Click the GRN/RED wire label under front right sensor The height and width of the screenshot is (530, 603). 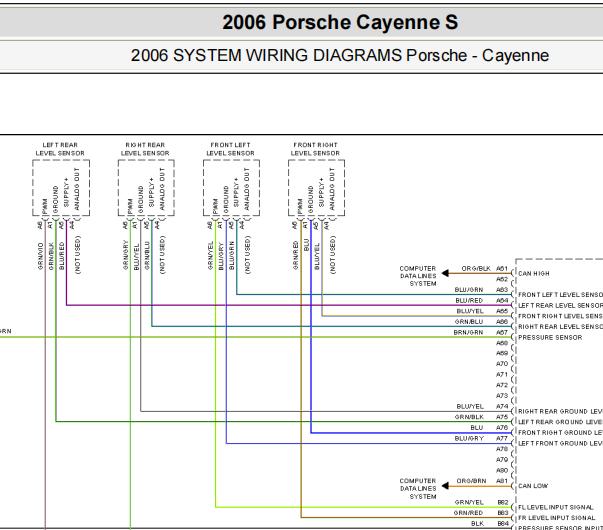point(295,255)
